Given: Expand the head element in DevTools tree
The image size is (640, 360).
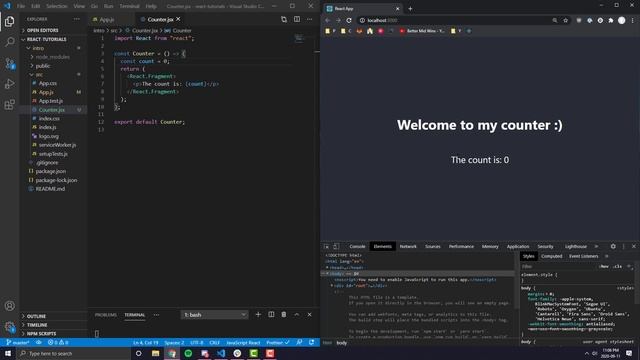Looking at the screenshot, I should pyautogui.click(x=327, y=268).
